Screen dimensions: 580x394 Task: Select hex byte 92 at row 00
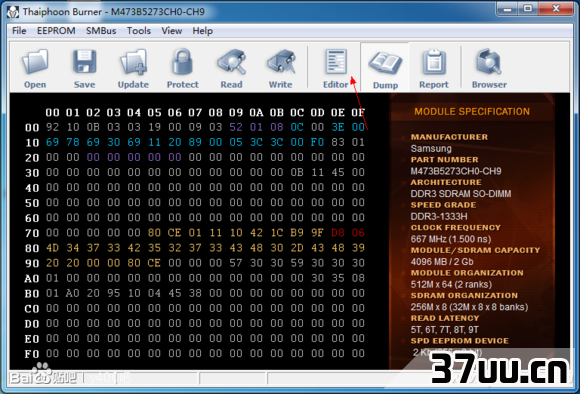(x=53, y=127)
